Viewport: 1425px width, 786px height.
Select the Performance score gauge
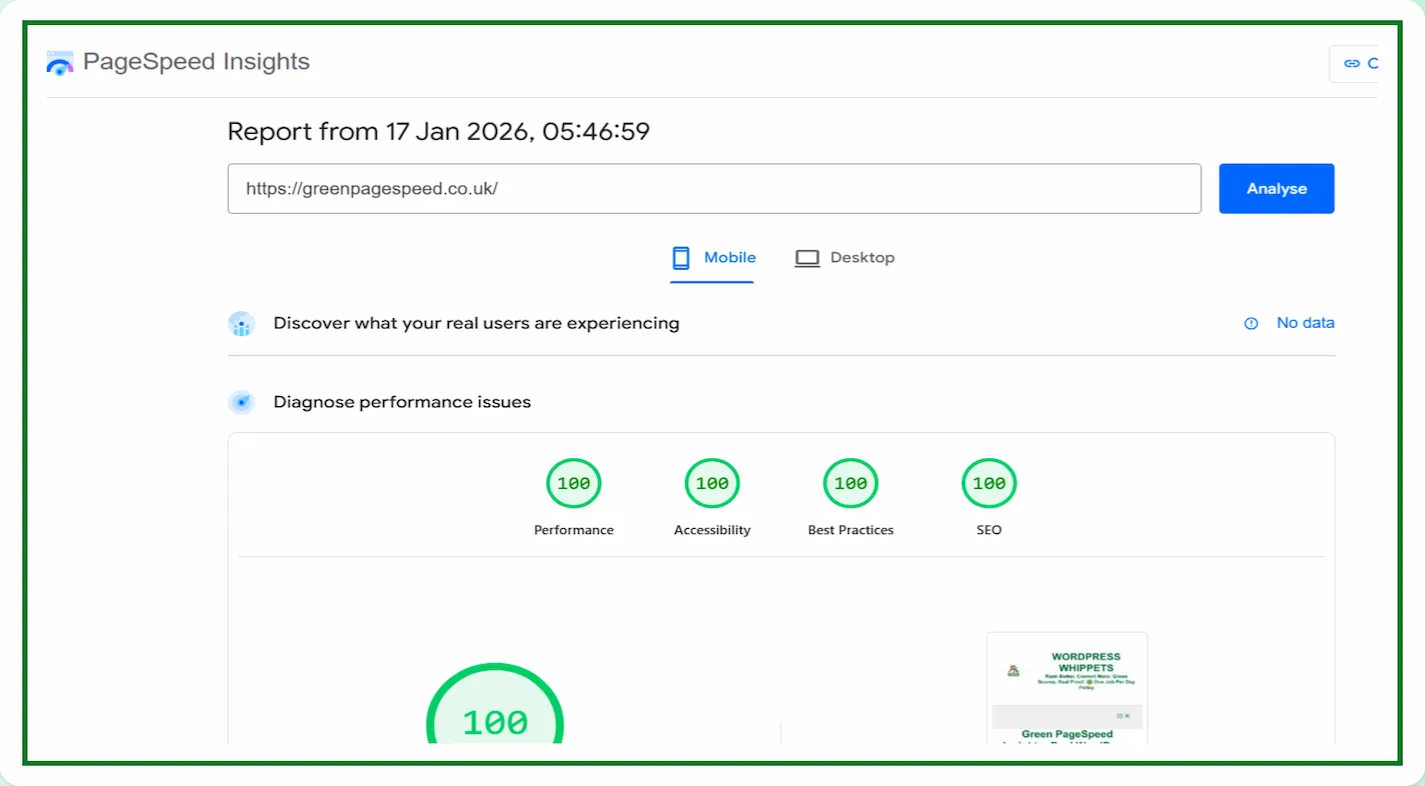[x=574, y=484]
